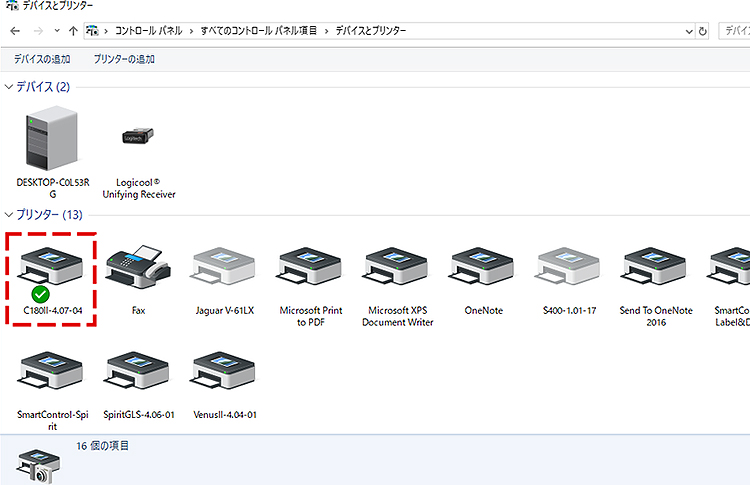The width and height of the screenshot is (750, 485).
Task: Collapse the デバイス (2) group
Action: 9,88
